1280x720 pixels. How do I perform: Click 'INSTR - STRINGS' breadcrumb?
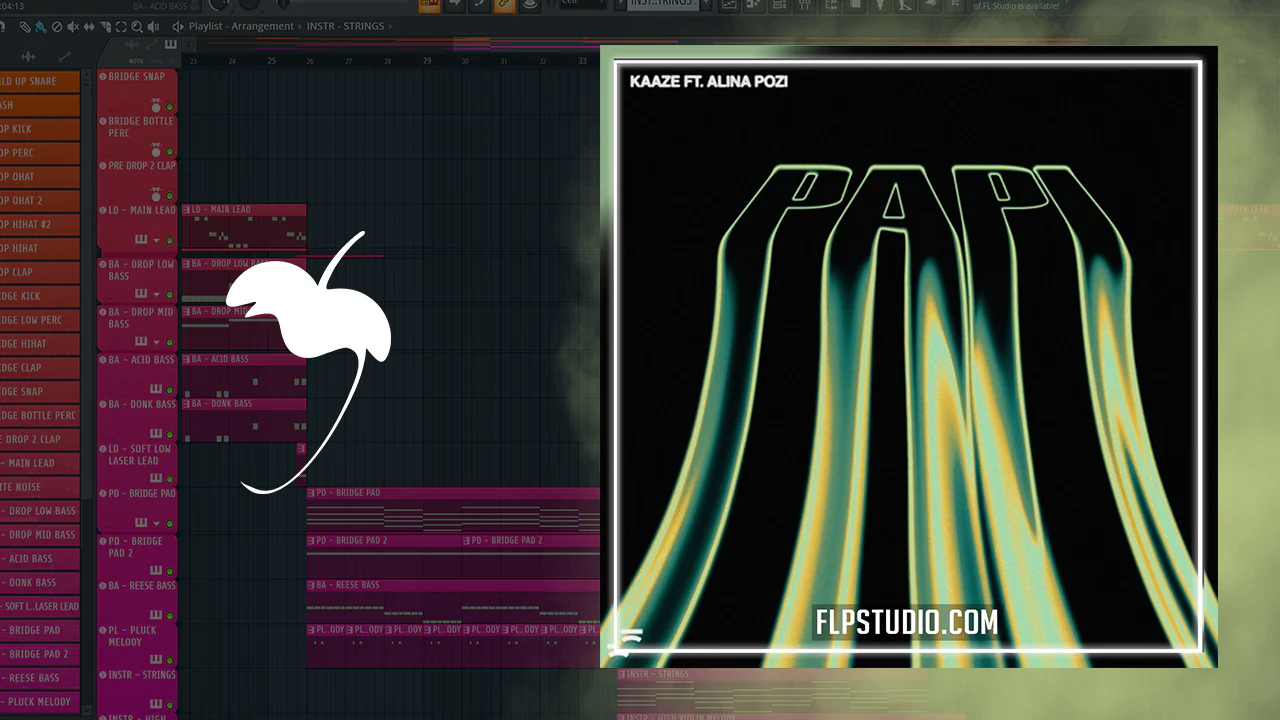pos(345,26)
